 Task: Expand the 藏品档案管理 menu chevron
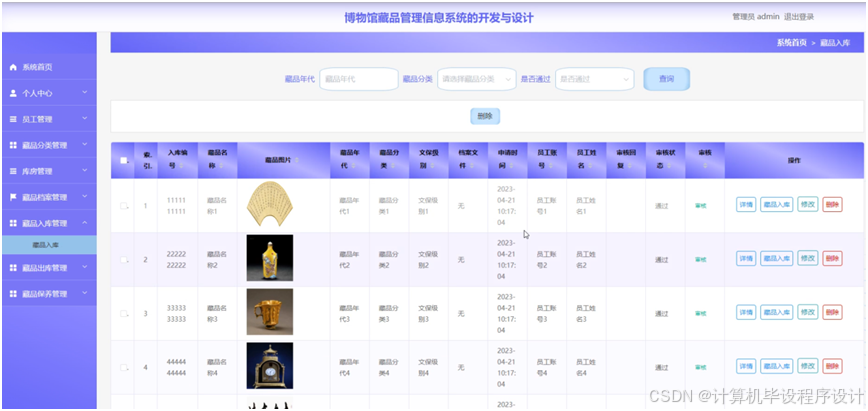tap(85, 197)
